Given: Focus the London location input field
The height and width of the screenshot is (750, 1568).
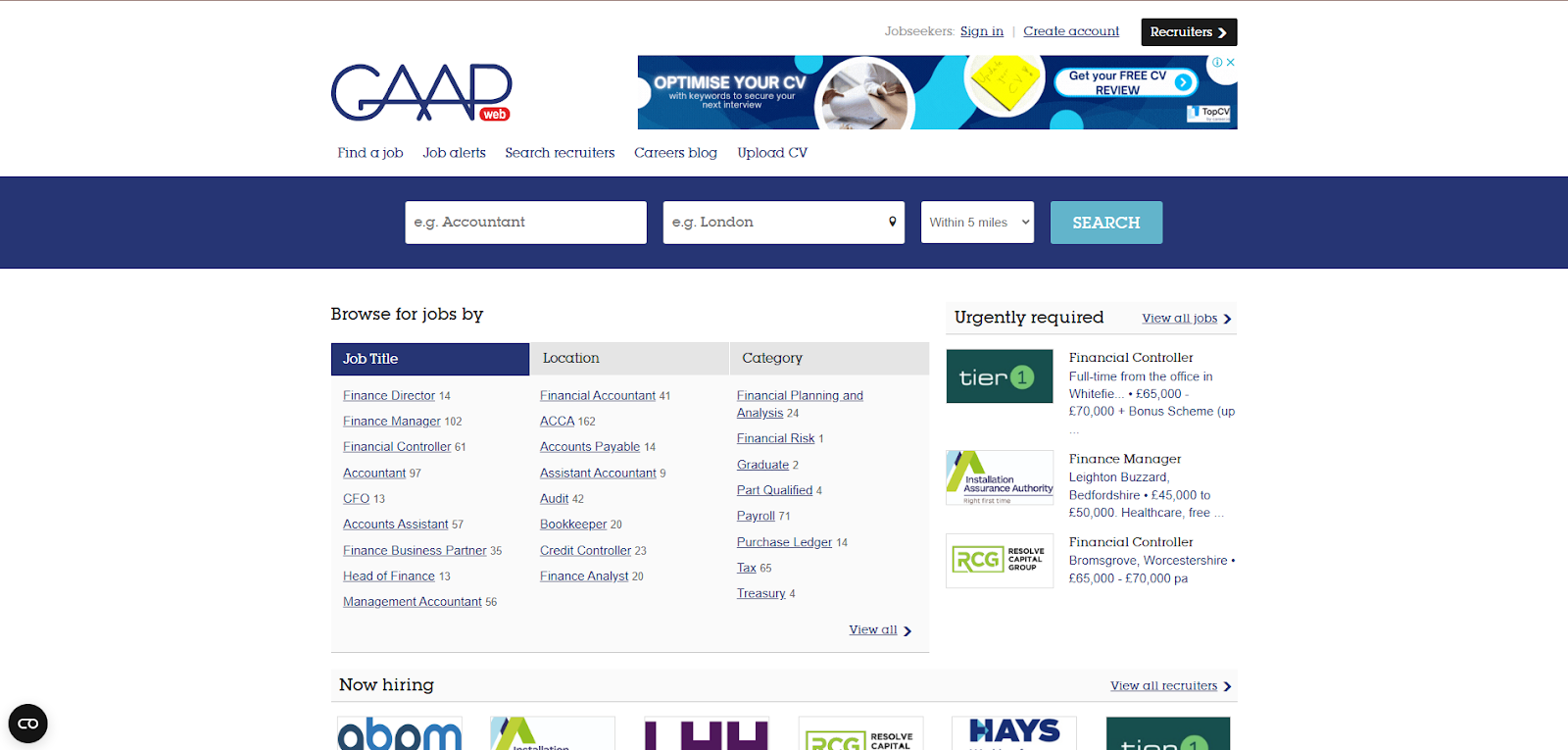Looking at the screenshot, I should click(784, 223).
